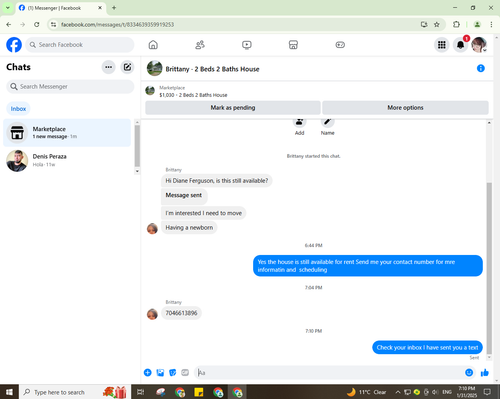Viewport: 500px width, 399px height.
Task: Click the 'Having a newborn' message
Action: pyautogui.click(x=189, y=228)
